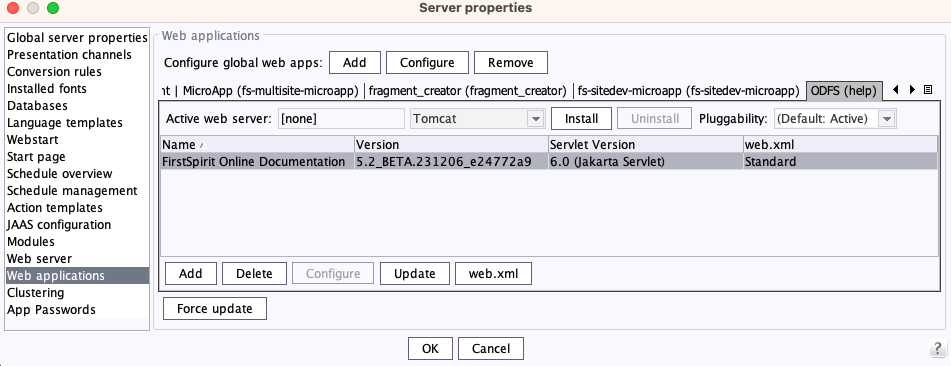Click the help question mark icon

(937, 348)
